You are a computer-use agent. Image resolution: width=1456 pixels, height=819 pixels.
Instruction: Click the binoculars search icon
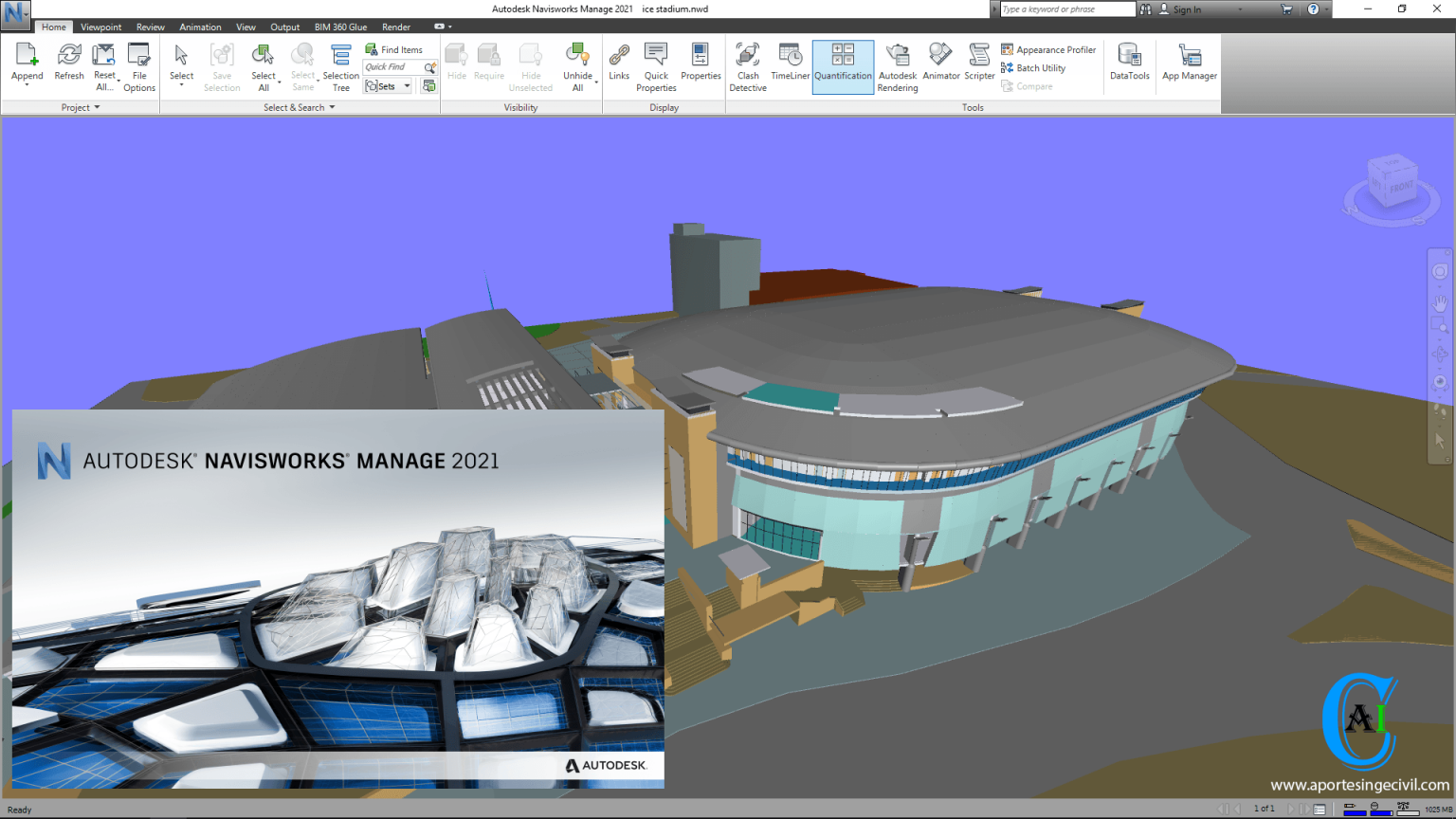1145,9
